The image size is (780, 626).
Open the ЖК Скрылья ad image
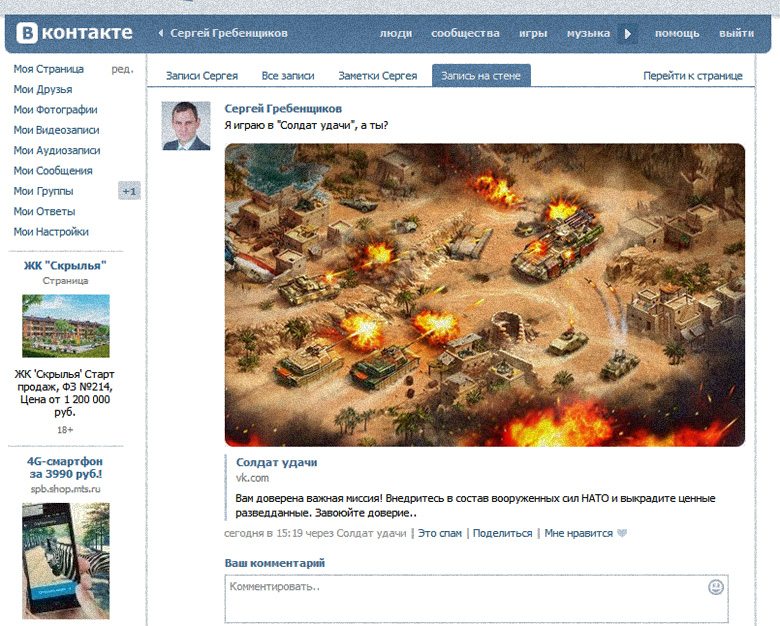pos(66,326)
